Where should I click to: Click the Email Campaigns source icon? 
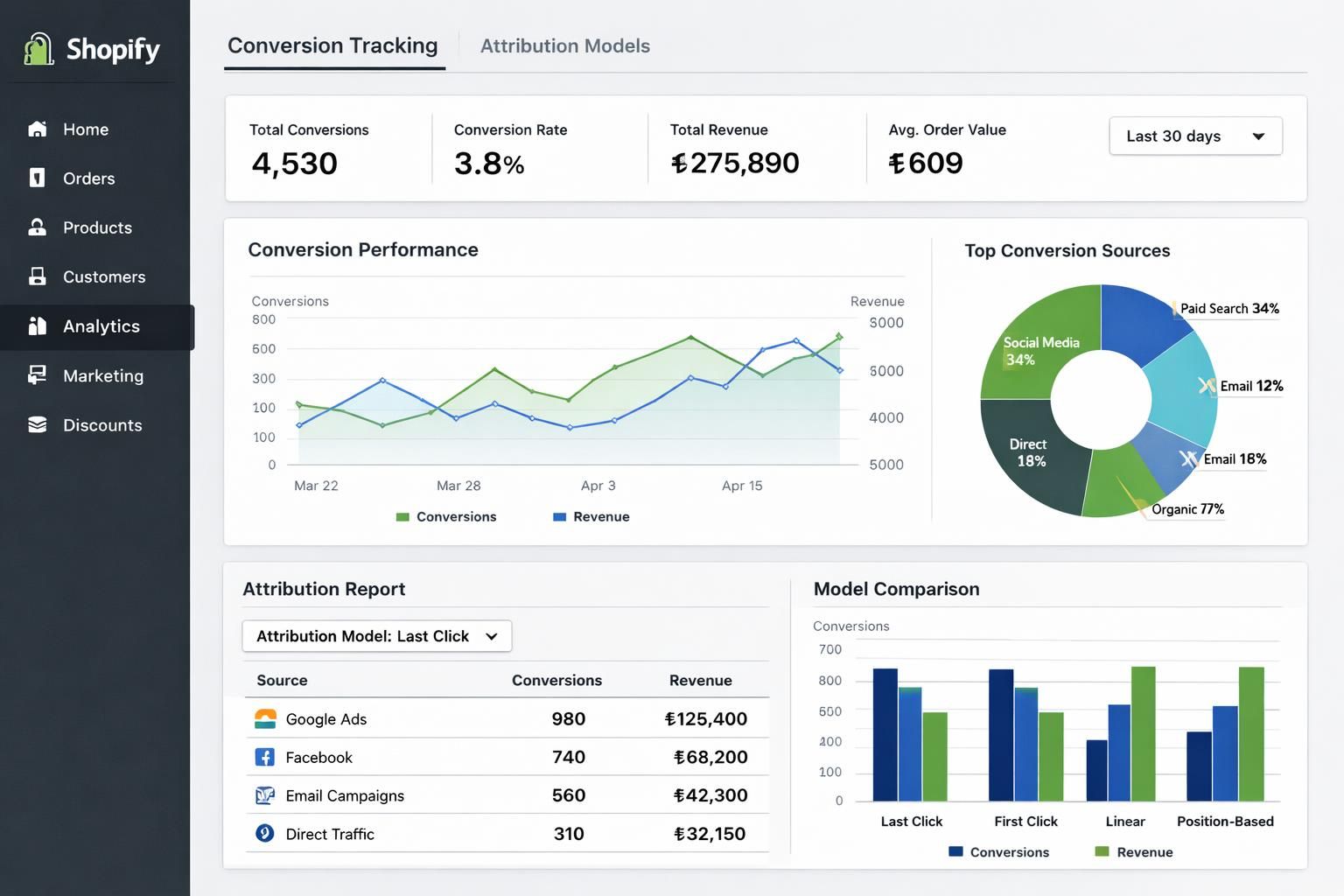point(265,795)
